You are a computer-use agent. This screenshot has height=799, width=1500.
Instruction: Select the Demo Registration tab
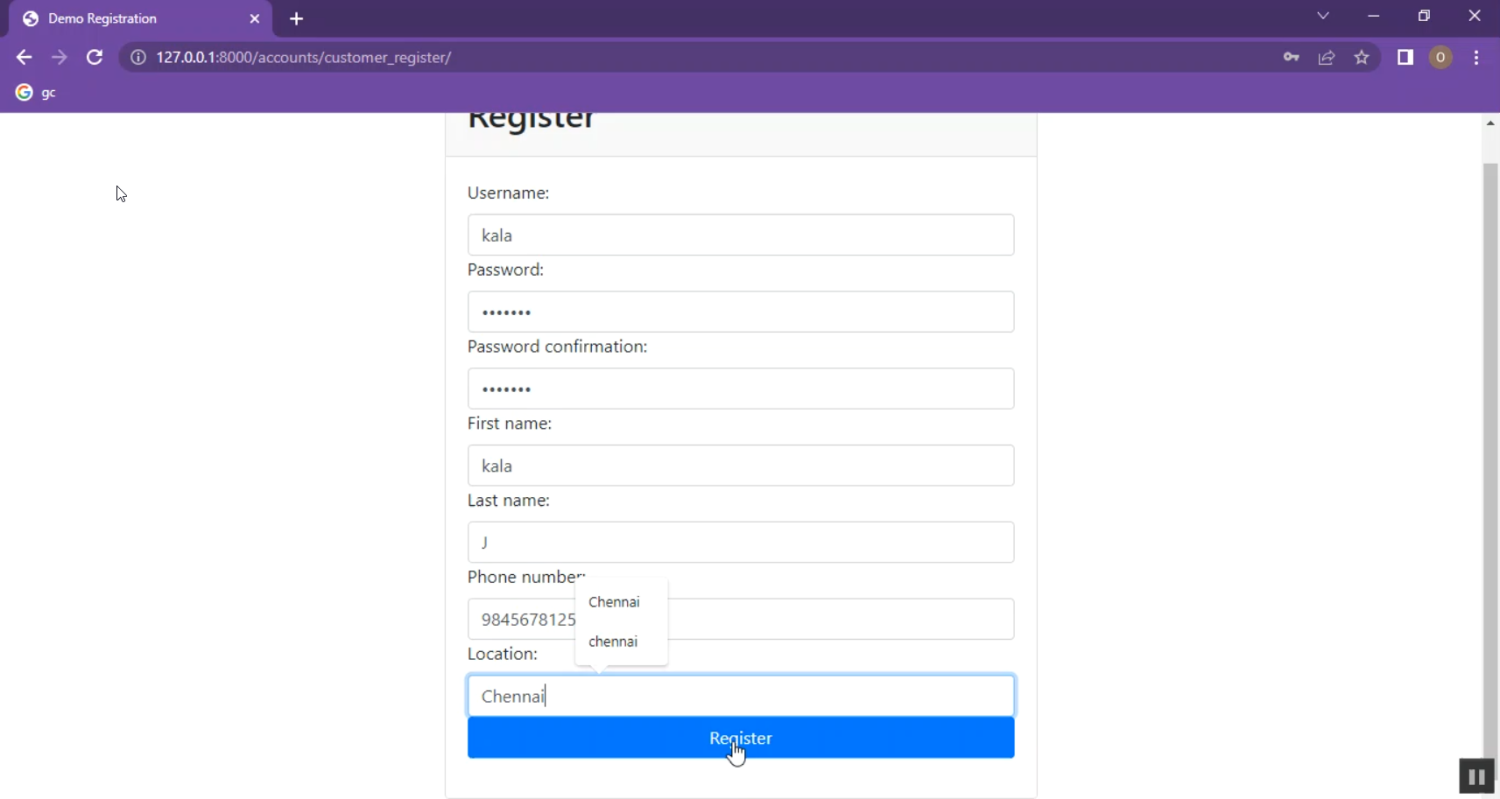point(130,19)
